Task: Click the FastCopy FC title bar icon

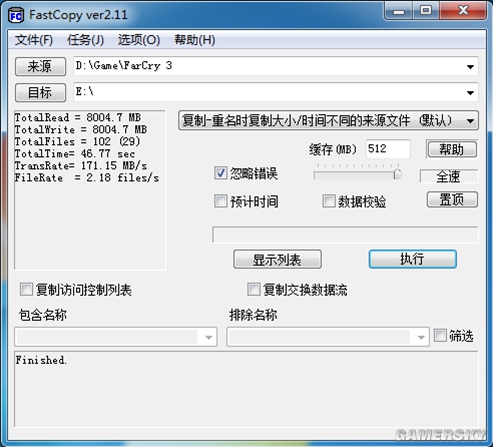Action: click(16, 15)
